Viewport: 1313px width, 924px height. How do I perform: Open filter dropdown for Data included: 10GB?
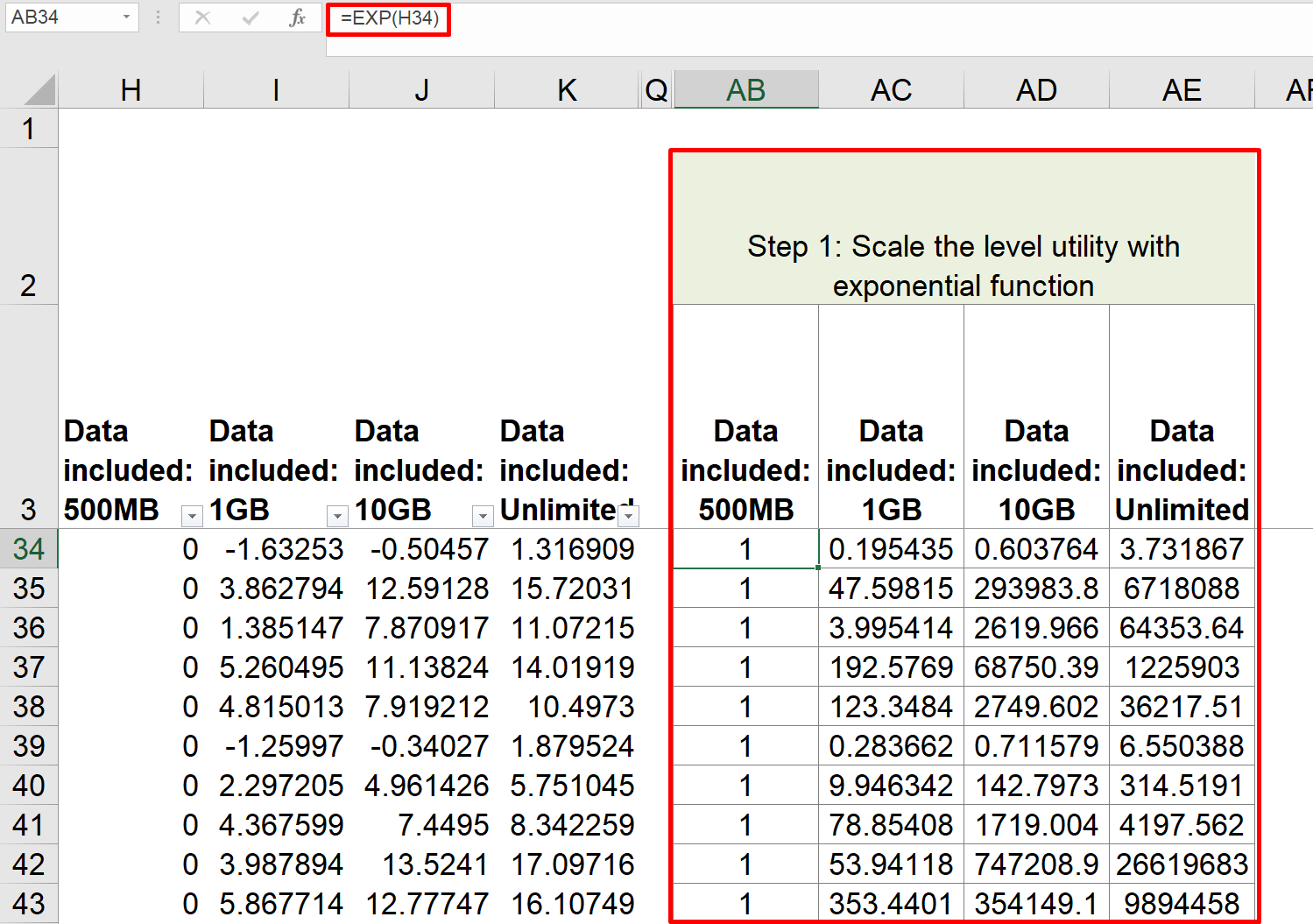point(483,516)
